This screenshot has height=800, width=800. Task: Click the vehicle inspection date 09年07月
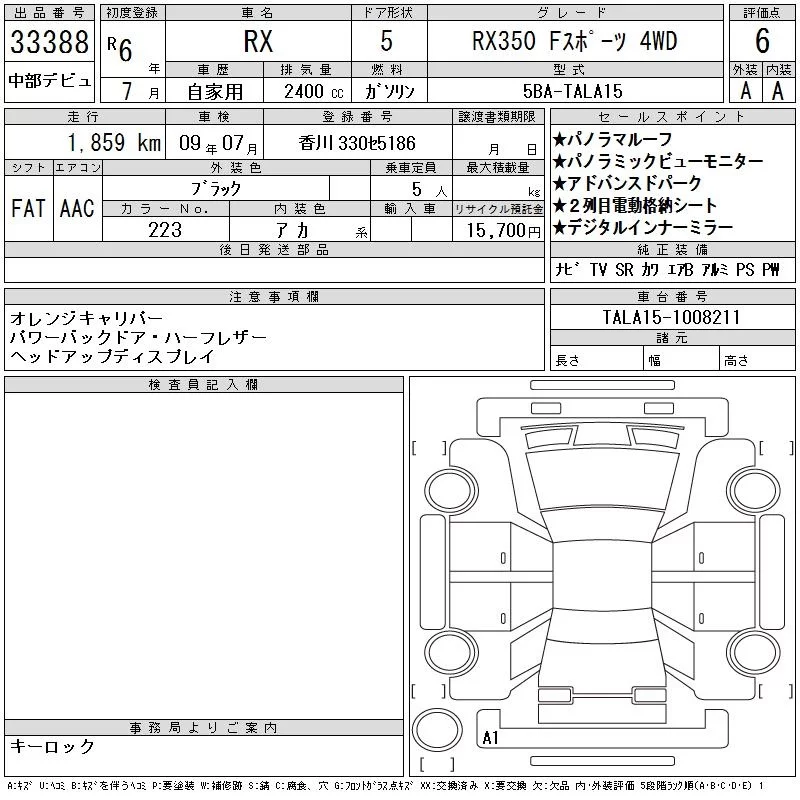218,143
